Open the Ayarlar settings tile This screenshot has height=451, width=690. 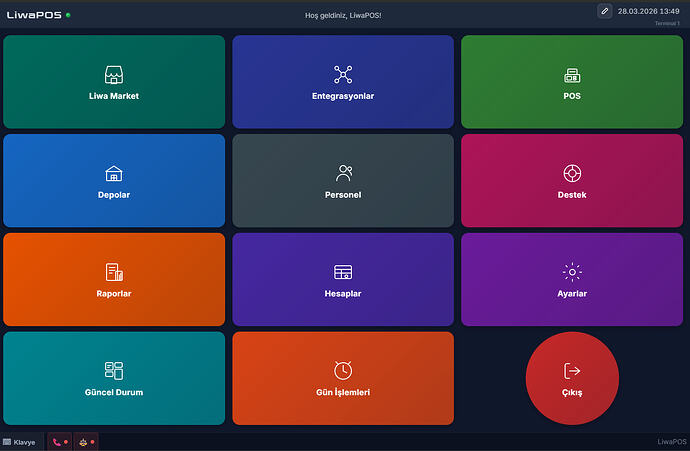pos(572,280)
